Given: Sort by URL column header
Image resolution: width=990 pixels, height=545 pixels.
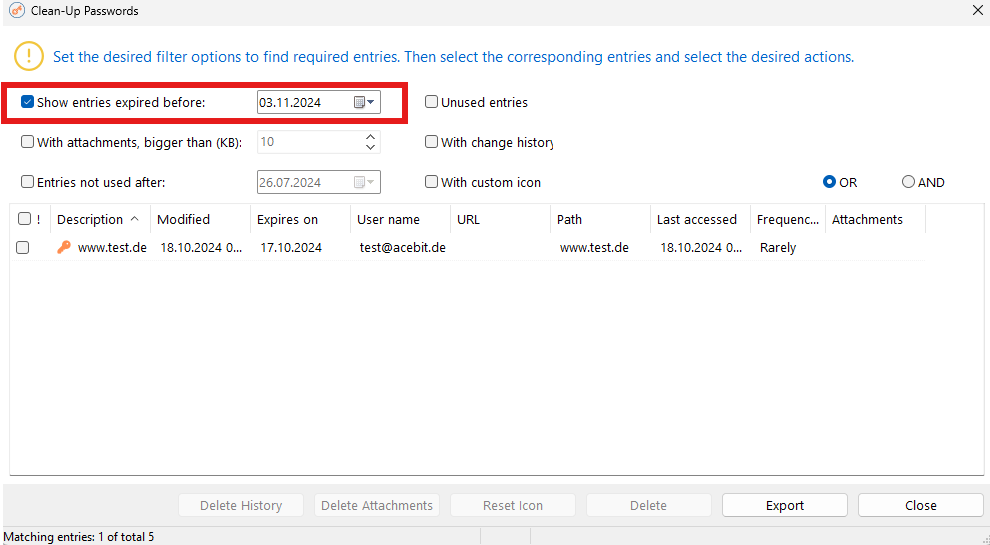Looking at the screenshot, I should click(x=500, y=219).
